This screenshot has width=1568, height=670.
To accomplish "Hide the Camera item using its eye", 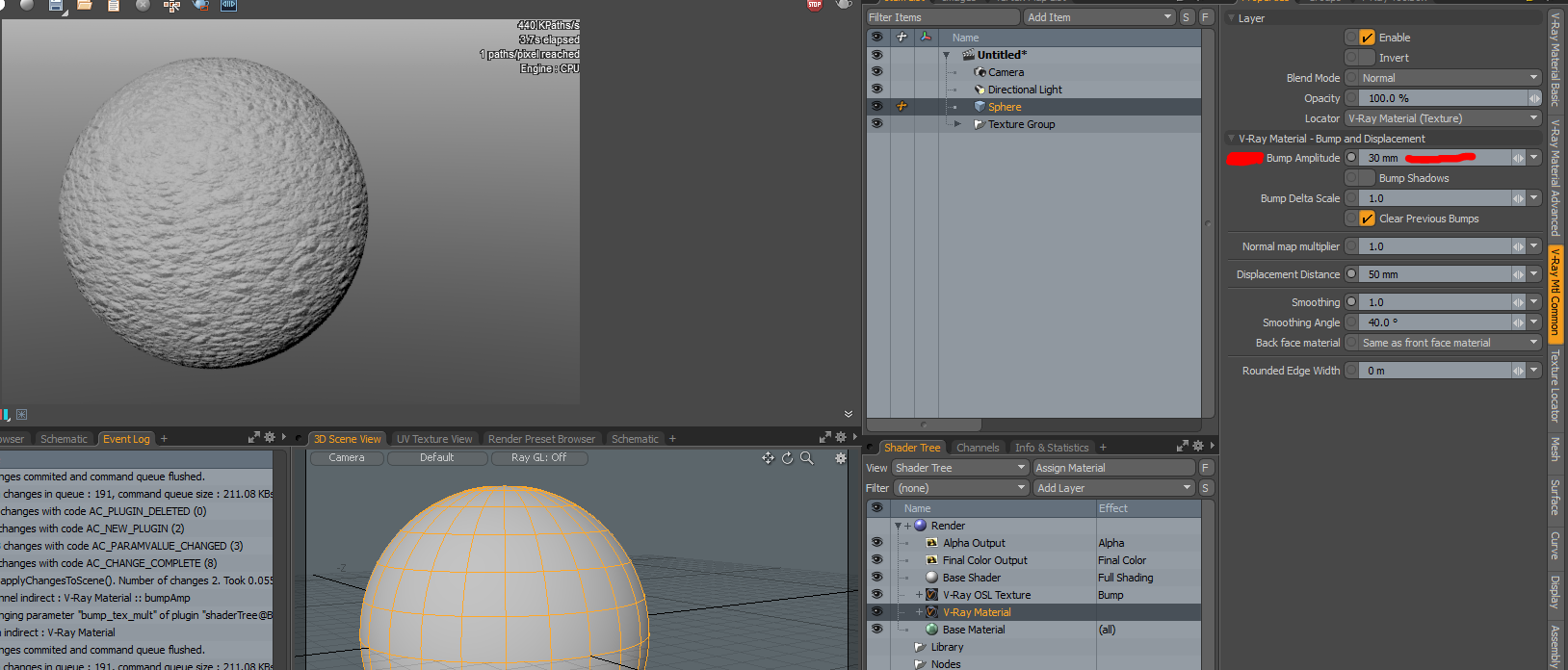I will pos(876,72).
